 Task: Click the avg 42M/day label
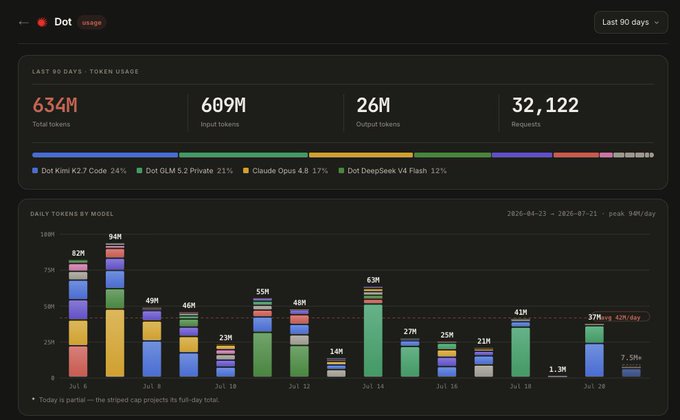coord(621,317)
